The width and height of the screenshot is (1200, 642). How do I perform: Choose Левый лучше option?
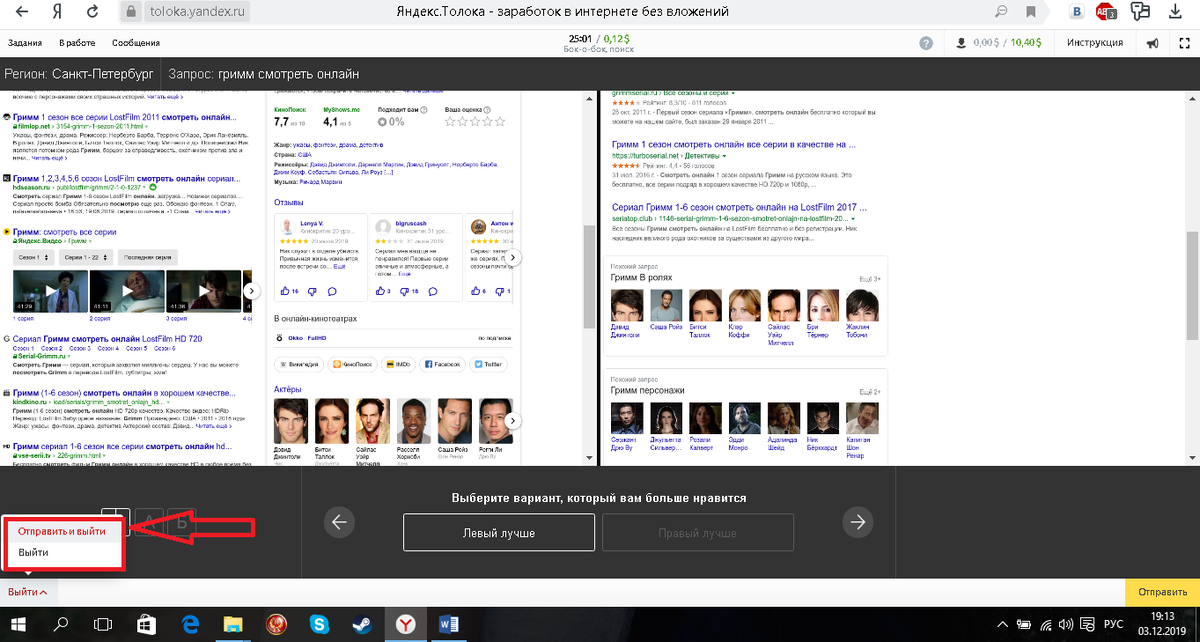coord(499,533)
